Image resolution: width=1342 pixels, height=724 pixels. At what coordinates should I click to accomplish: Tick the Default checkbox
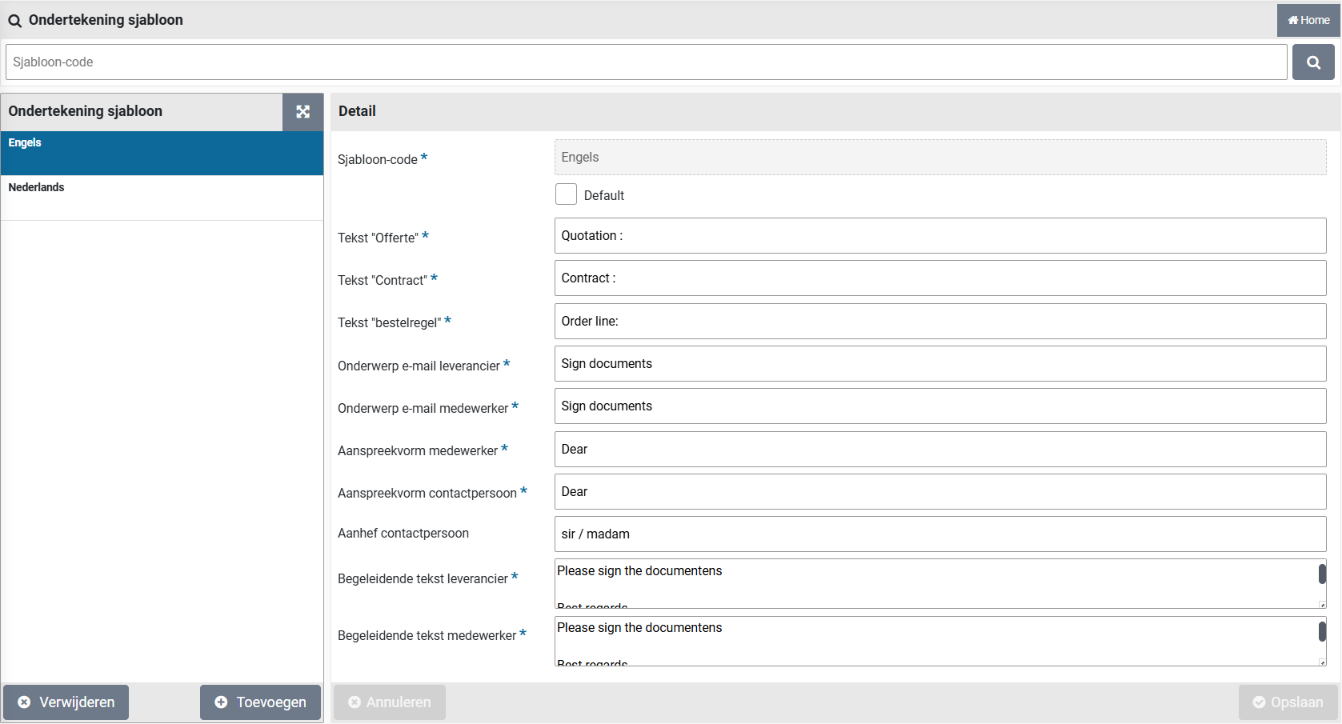click(x=566, y=195)
